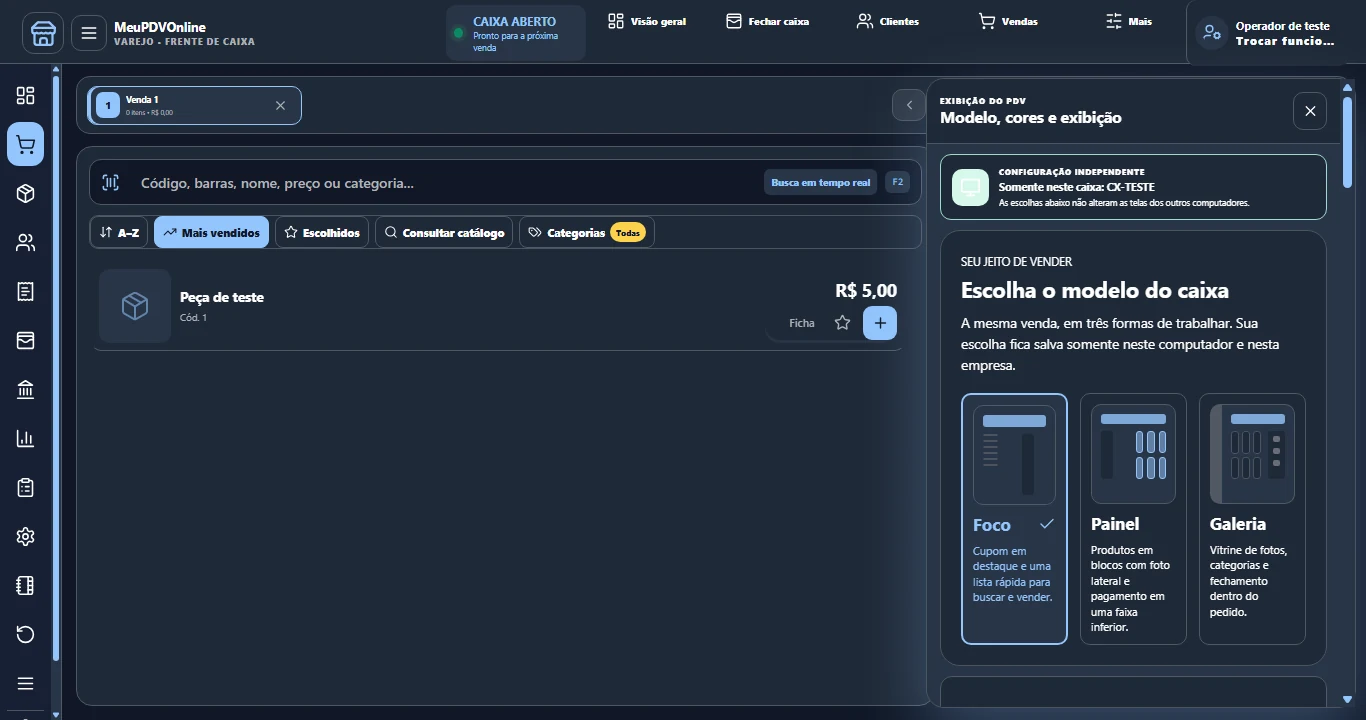This screenshot has height=720, width=1366.
Task: Close the Modelo, cores e exibição panel
Action: click(1310, 110)
